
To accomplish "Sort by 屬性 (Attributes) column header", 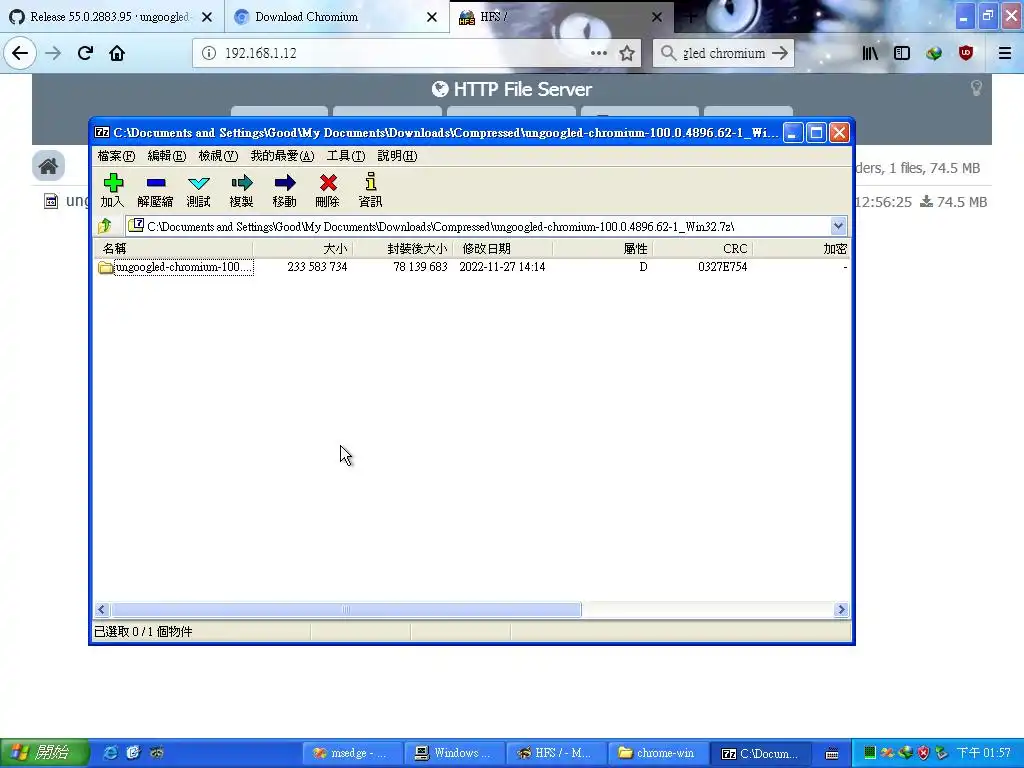I will tap(603, 249).
